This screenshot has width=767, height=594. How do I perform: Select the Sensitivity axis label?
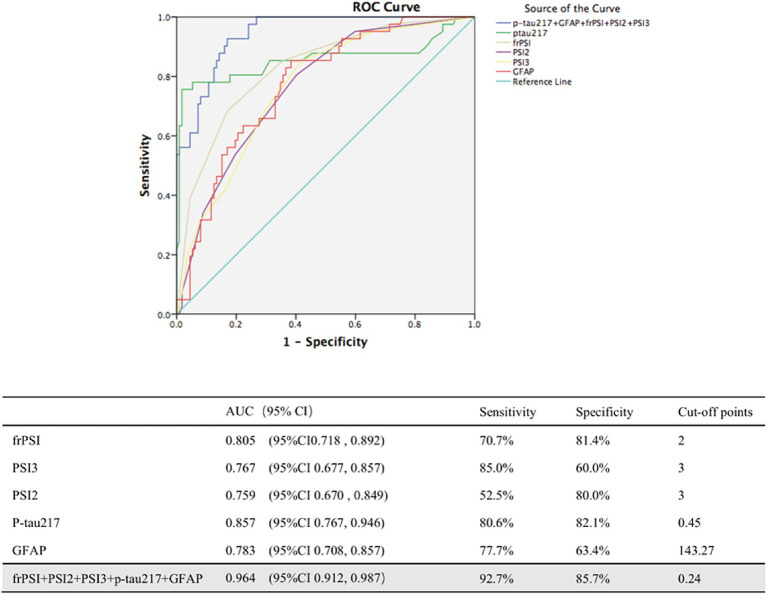[x=144, y=165]
